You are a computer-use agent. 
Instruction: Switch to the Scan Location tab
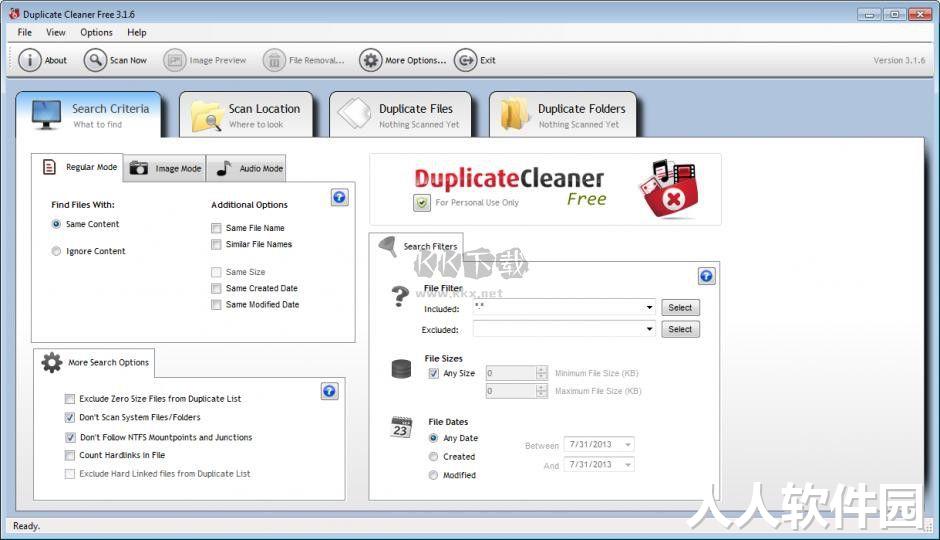246,115
